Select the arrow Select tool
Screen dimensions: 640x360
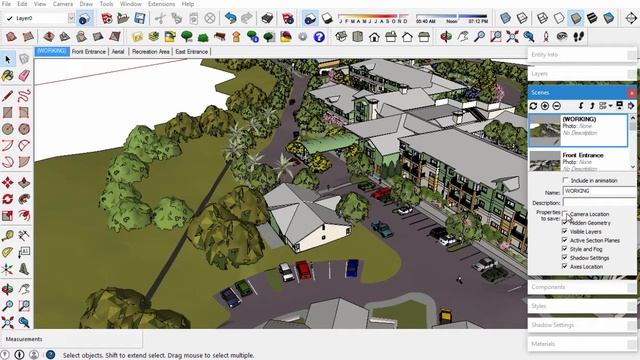click(x=8, y=60)
